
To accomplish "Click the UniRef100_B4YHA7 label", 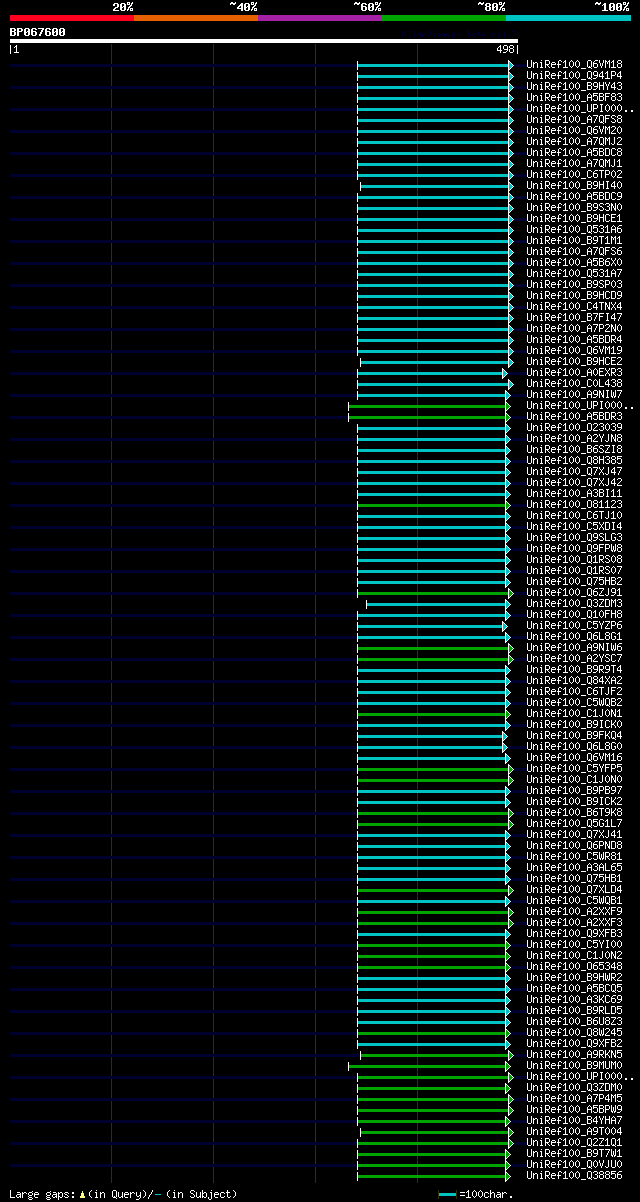I will point(574,1120).
